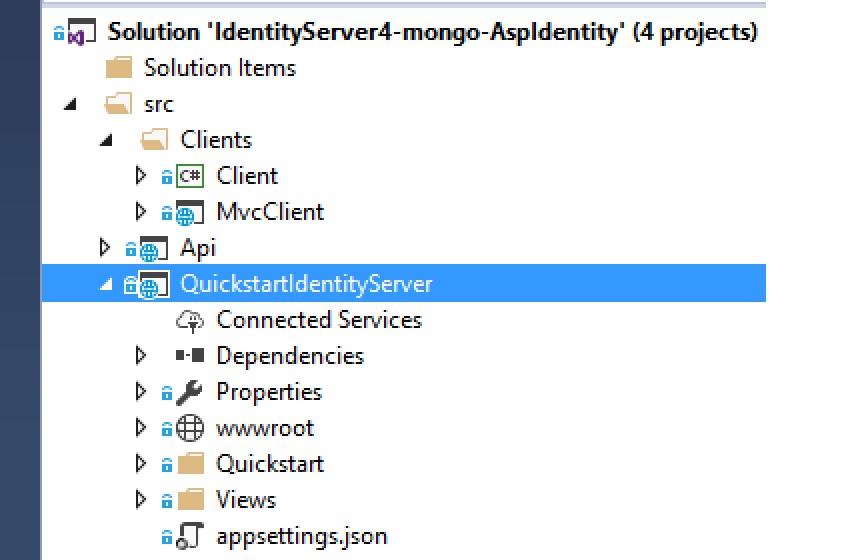Click the QuickstartIdentityServer project icon

pos(154,284)
